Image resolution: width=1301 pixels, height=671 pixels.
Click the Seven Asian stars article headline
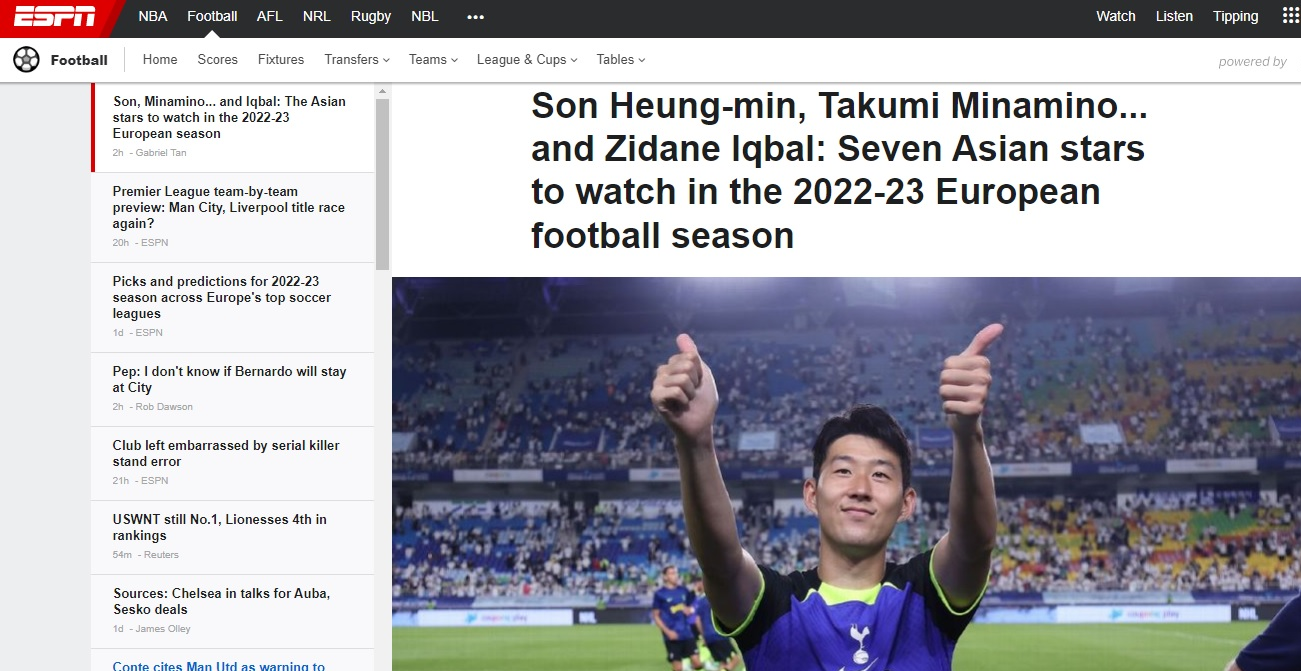[839, 170]
